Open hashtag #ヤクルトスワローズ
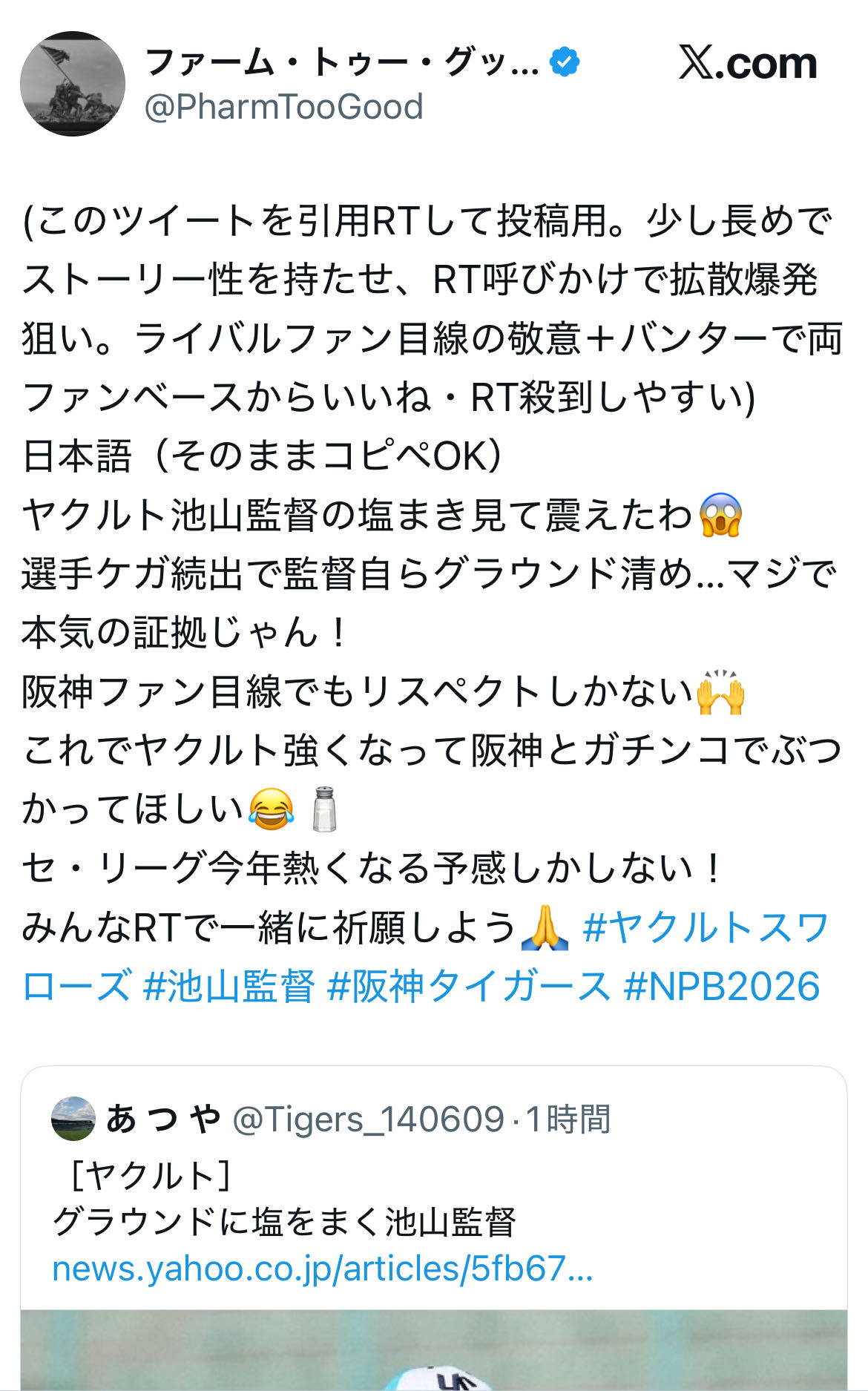Image resolution: width=868 pixels, height=1391 pixels. pos(426,957)
